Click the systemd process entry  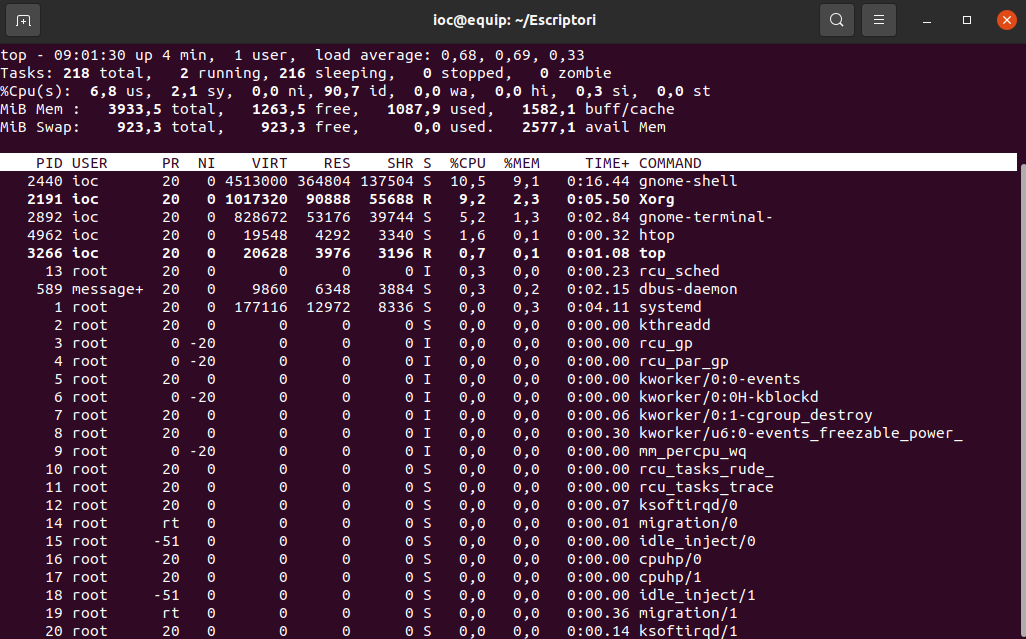click(670, 307)
